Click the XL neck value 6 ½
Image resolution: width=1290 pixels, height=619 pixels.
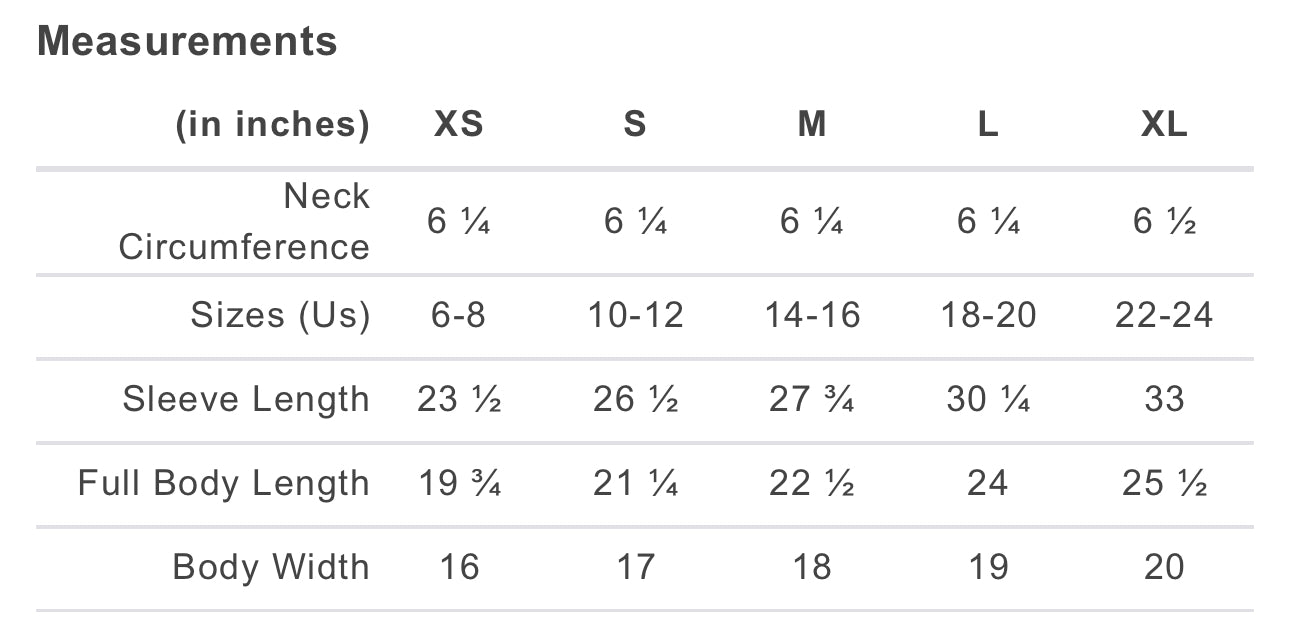click(1164, 220)
